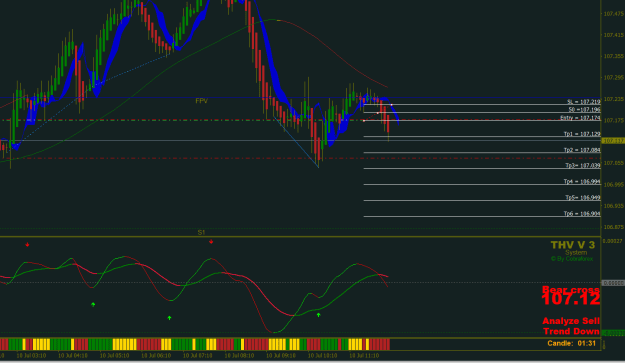Click the 10 Jul 07:10 time label
625x363 pixels.
click(x=198, y=355)
